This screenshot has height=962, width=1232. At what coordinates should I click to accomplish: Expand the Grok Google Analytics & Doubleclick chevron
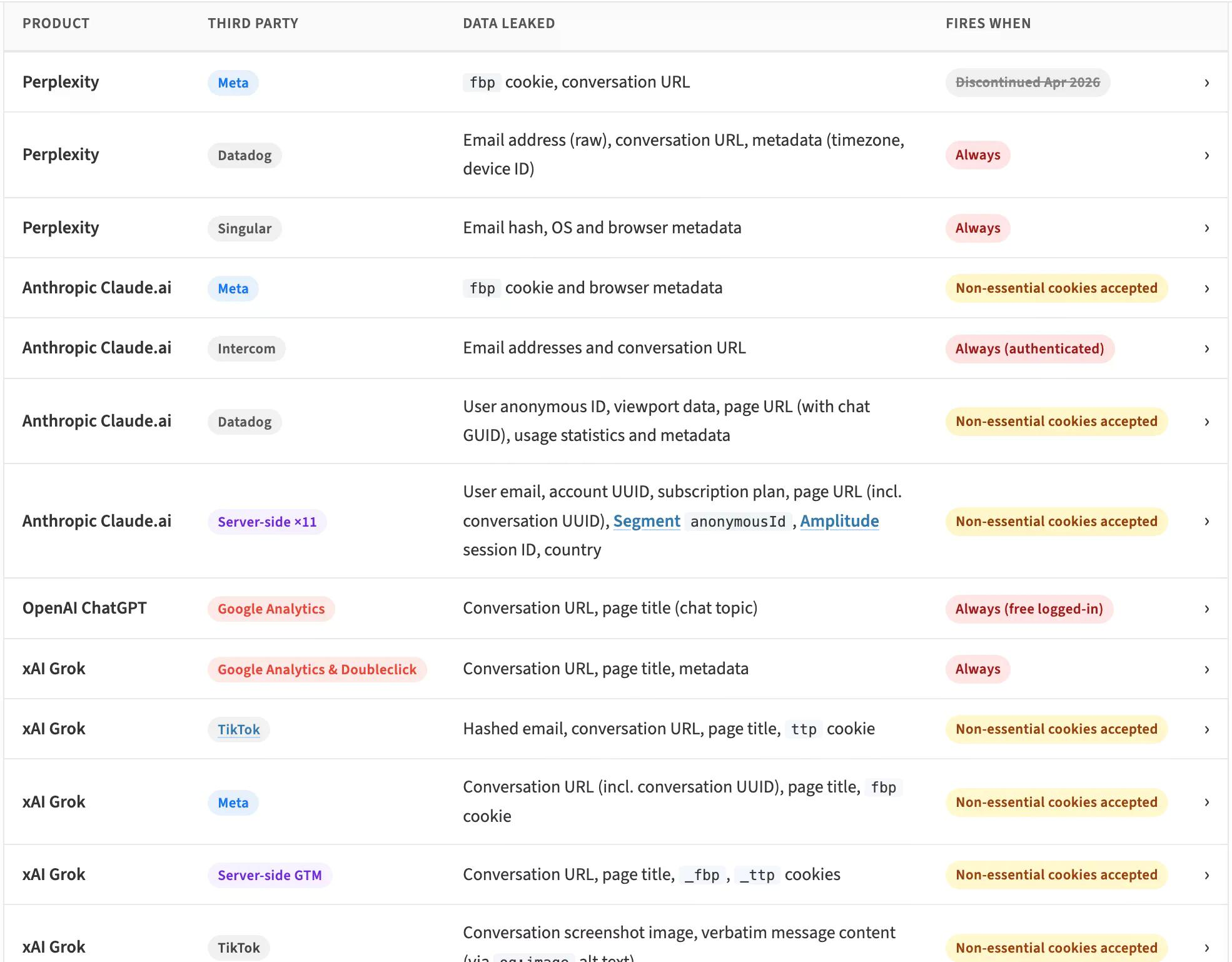pyautogui.click(x=1206, y=669)
